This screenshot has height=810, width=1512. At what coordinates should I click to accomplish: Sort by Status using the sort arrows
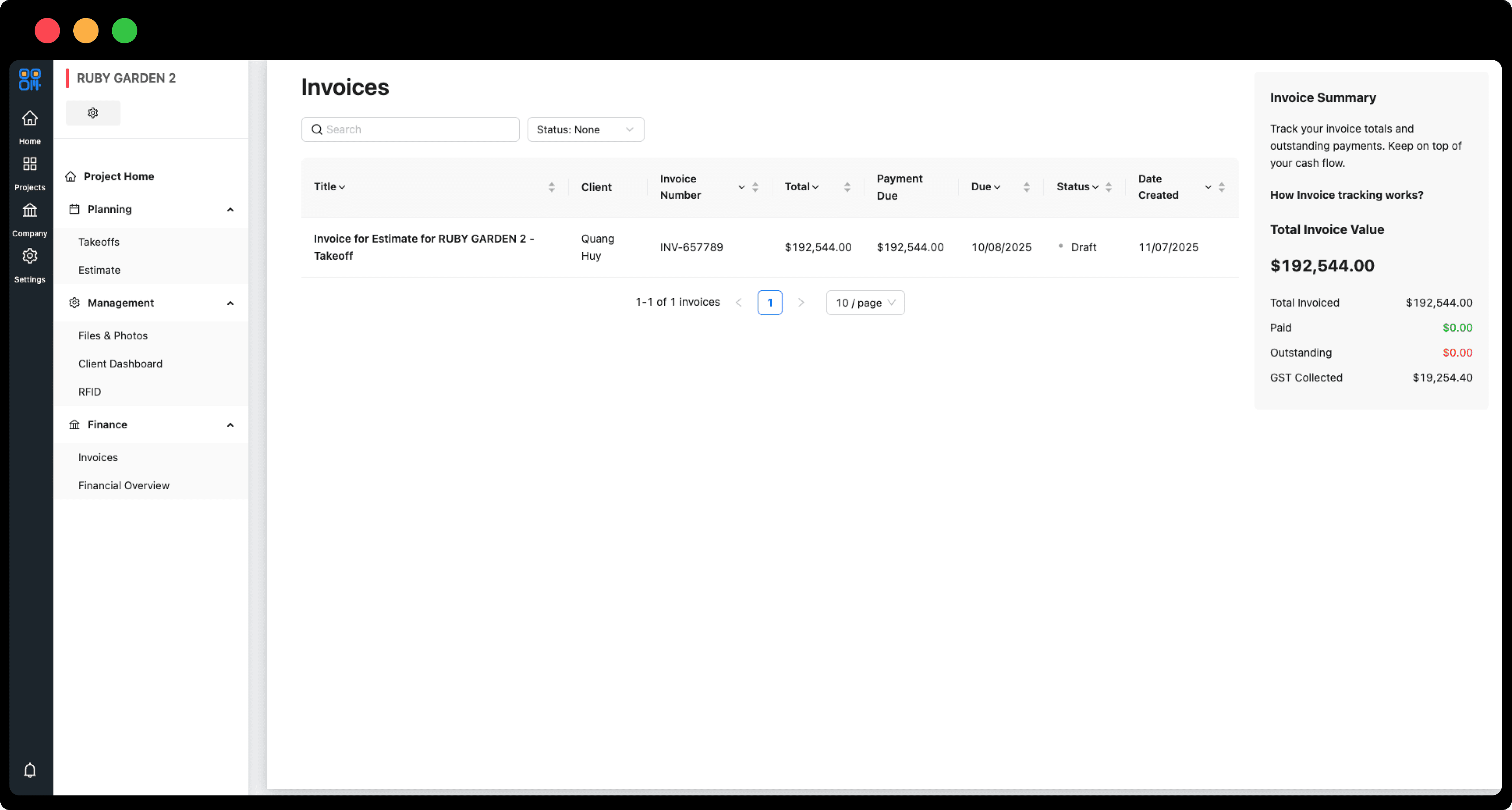click(x=1108, y=187)
